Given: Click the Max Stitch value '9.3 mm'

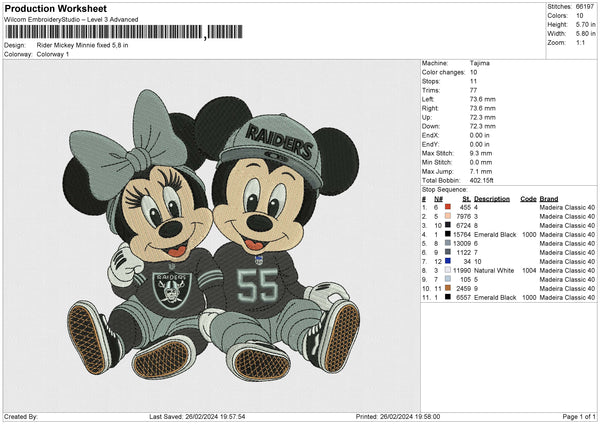Looking at the screenshot, I should pos(481,153).
